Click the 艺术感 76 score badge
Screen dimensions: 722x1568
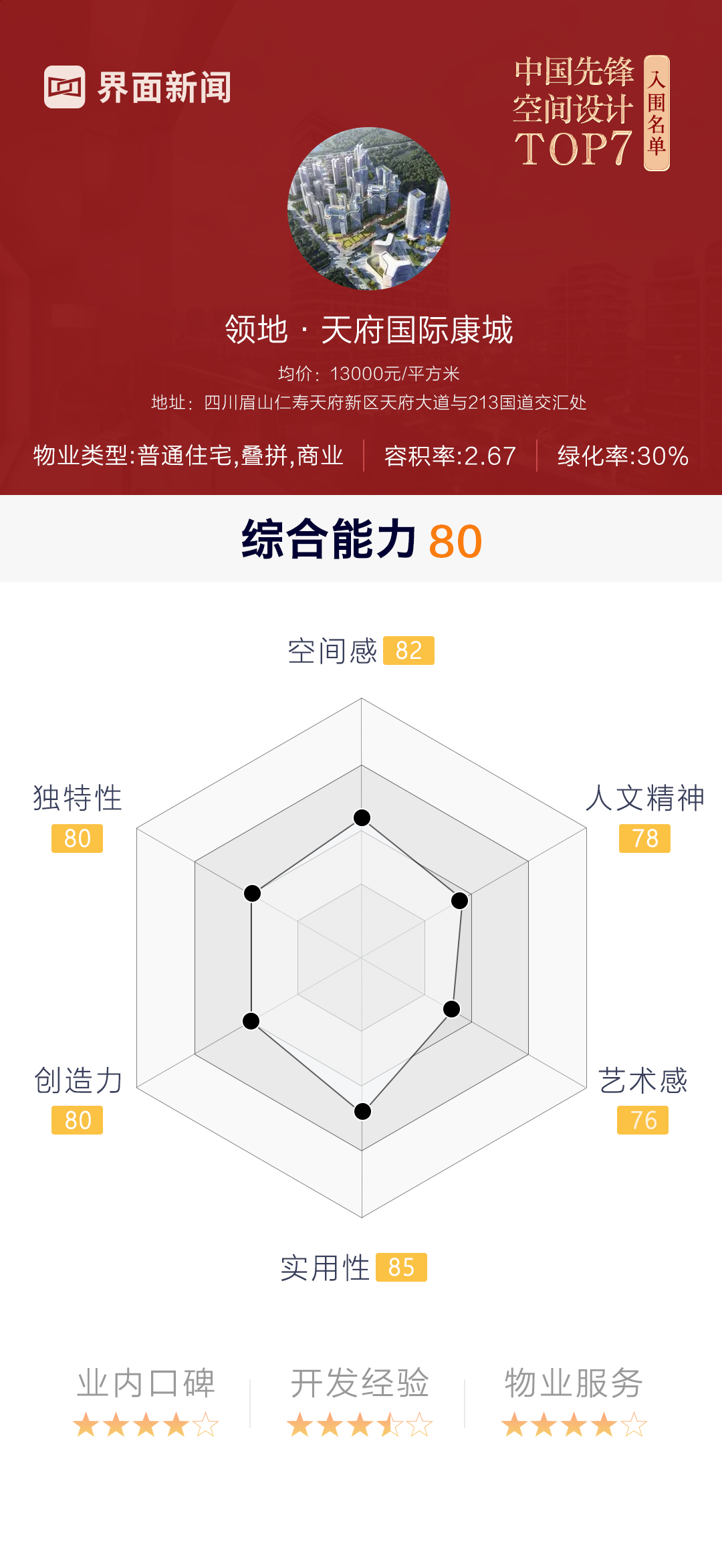tap(642, 1120)
